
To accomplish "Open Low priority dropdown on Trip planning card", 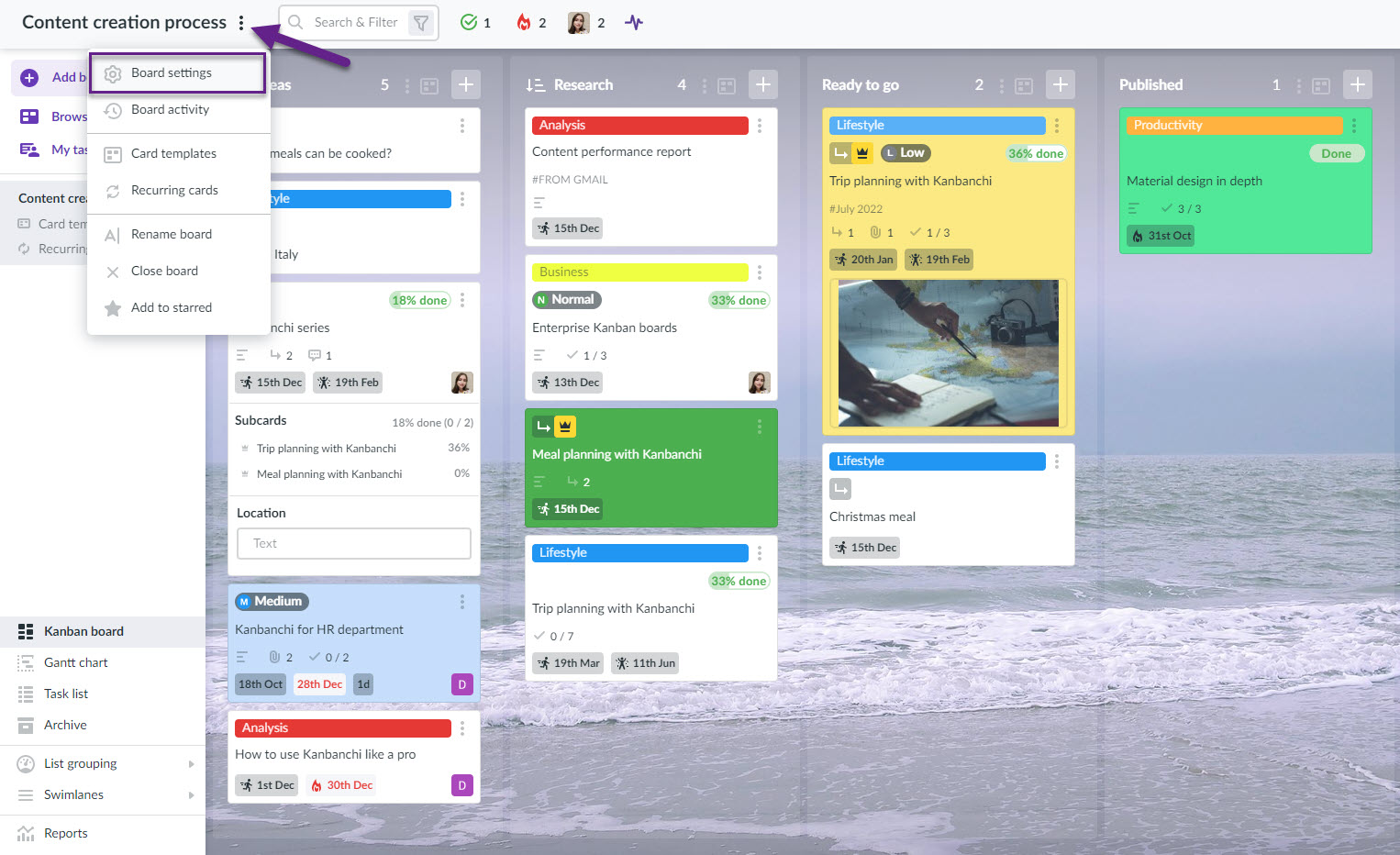I will tap(906, 153).
